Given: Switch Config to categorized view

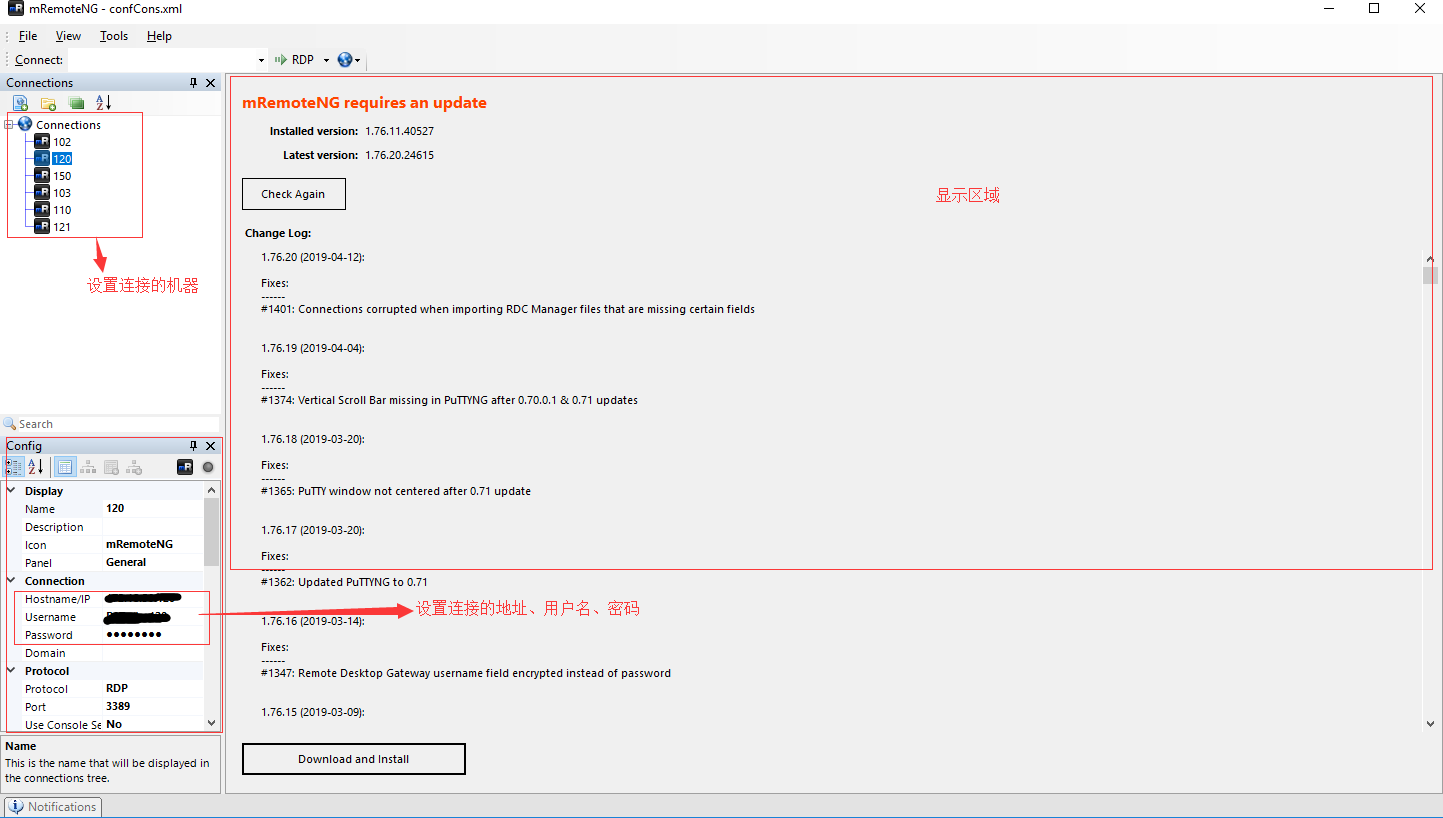Looking at the screenshot, I should 15,467.
